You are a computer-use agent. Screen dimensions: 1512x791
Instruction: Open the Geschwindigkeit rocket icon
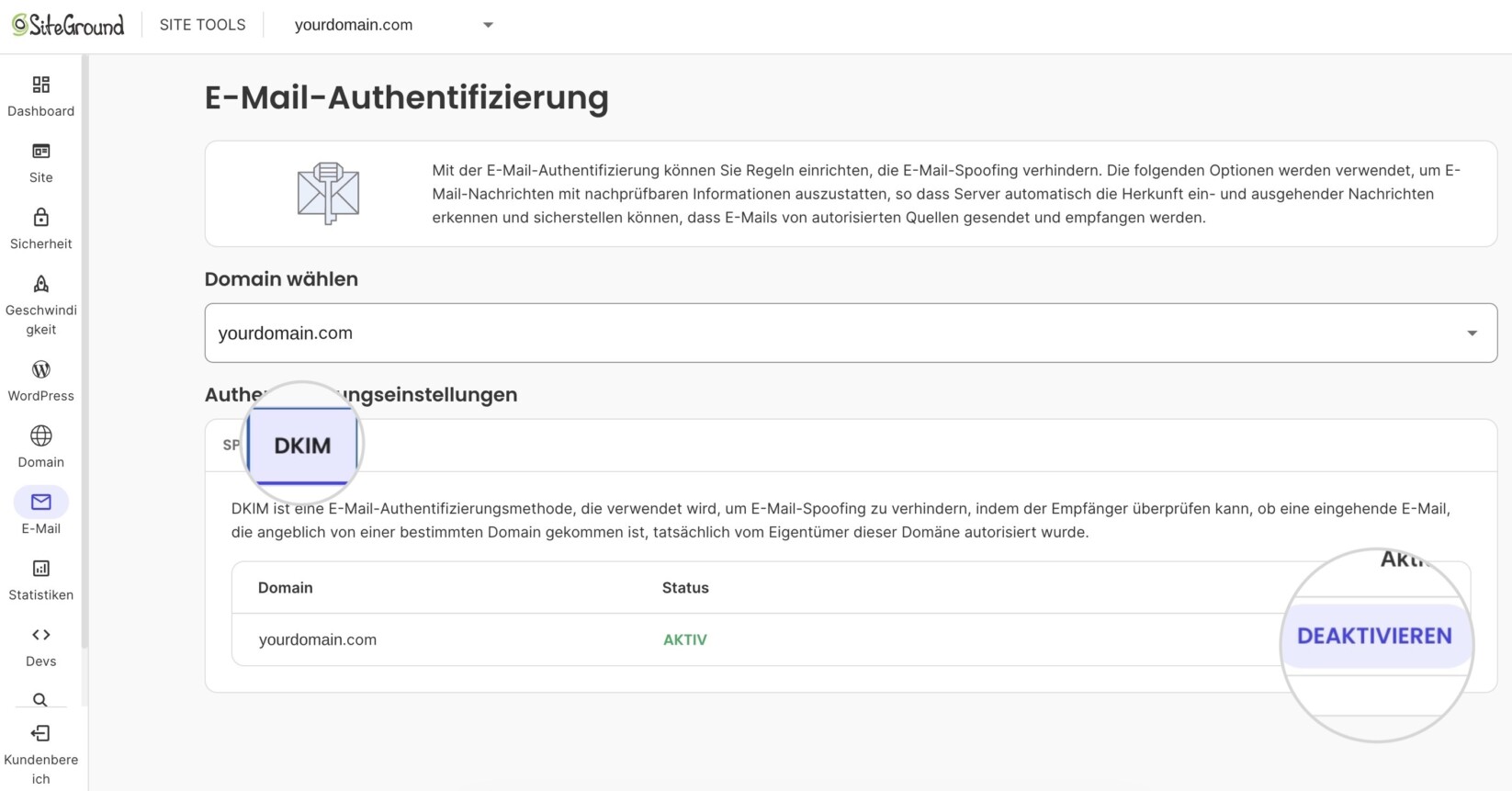click(x=40, y=284)
